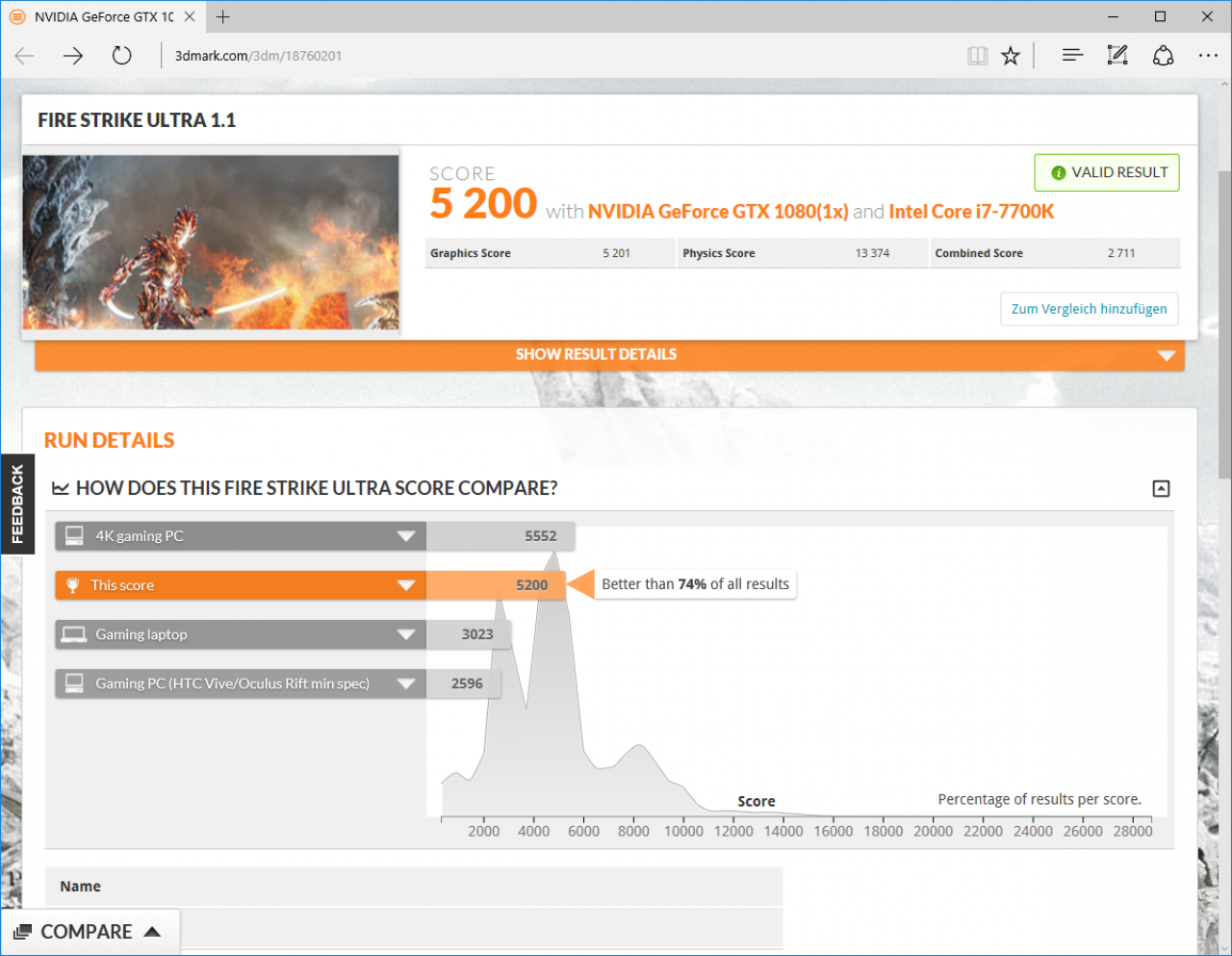Click the COMPARE stacked pages icon

[x=22, y=932]
